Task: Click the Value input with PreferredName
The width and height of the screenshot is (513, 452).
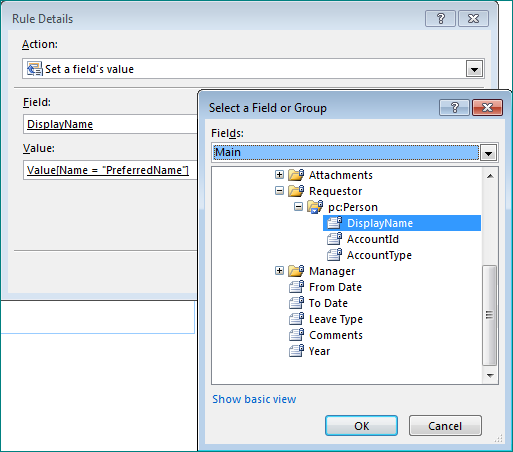Action: [110, 170]
